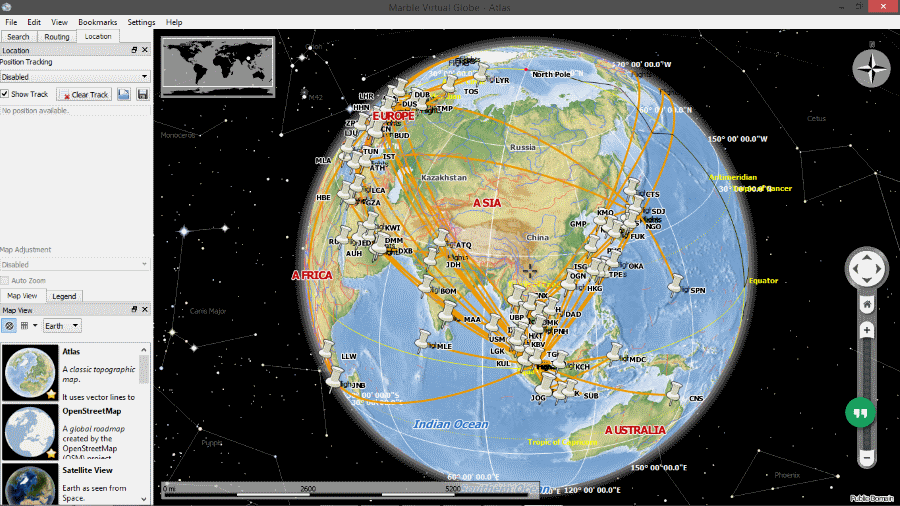Open the Settings menu
The height and width of the screenshot is (506, 900).
[x=141, y=22]
